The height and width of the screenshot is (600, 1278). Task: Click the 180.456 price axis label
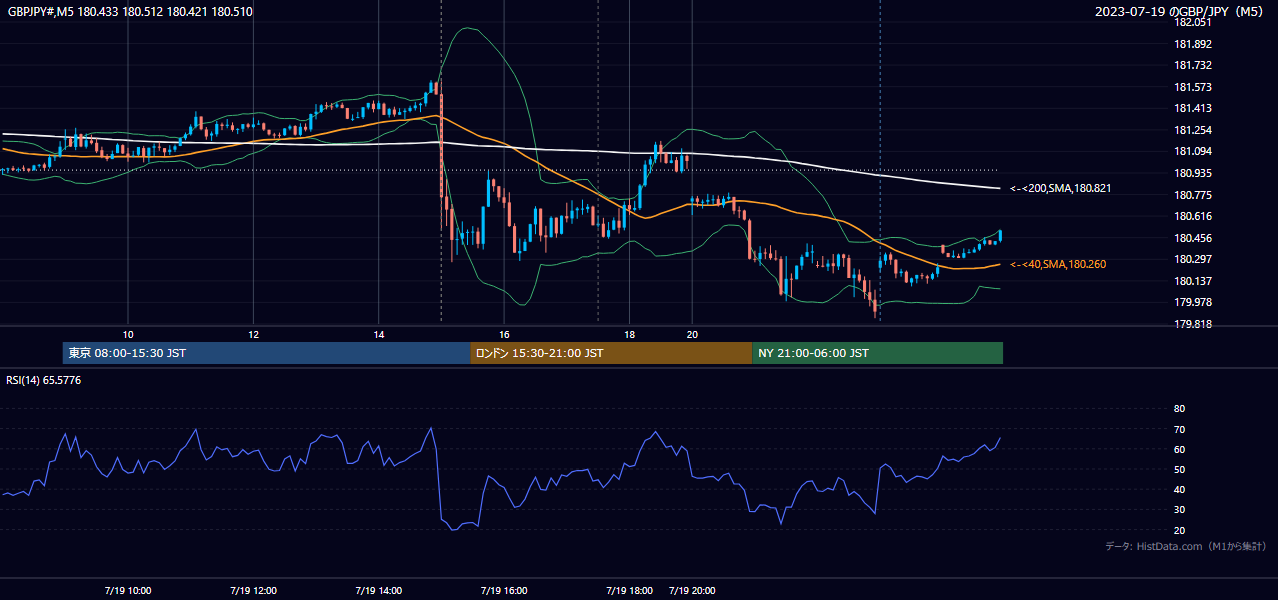tap(1194, 238)
